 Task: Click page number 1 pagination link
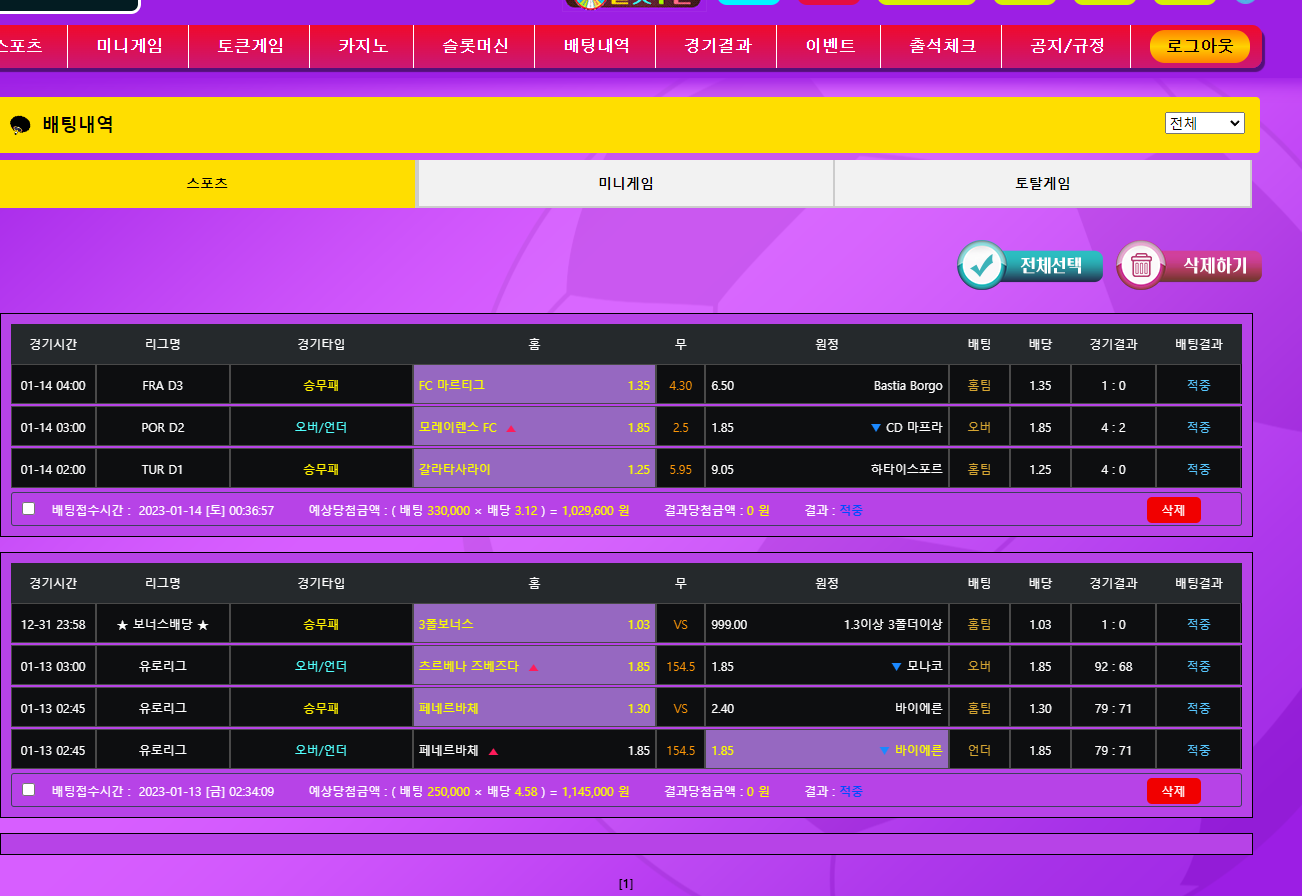625,884
